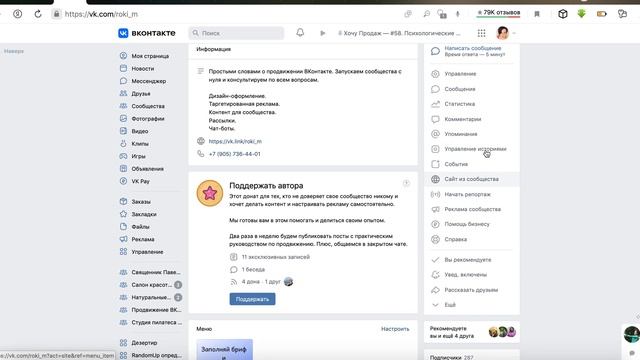Image resolution: width=640 pixels, height=360 pixels.
Task: Click Рассказать друзьям
Action: click(471, 290)
